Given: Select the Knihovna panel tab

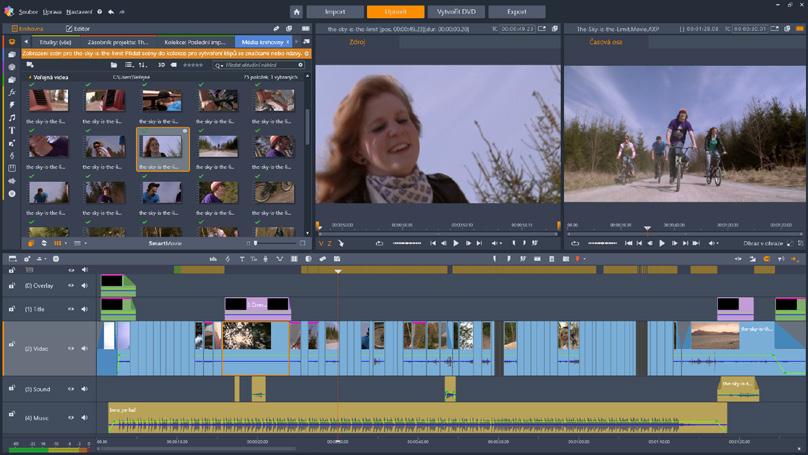Looking at the screenshot, I should pos(27,29).
